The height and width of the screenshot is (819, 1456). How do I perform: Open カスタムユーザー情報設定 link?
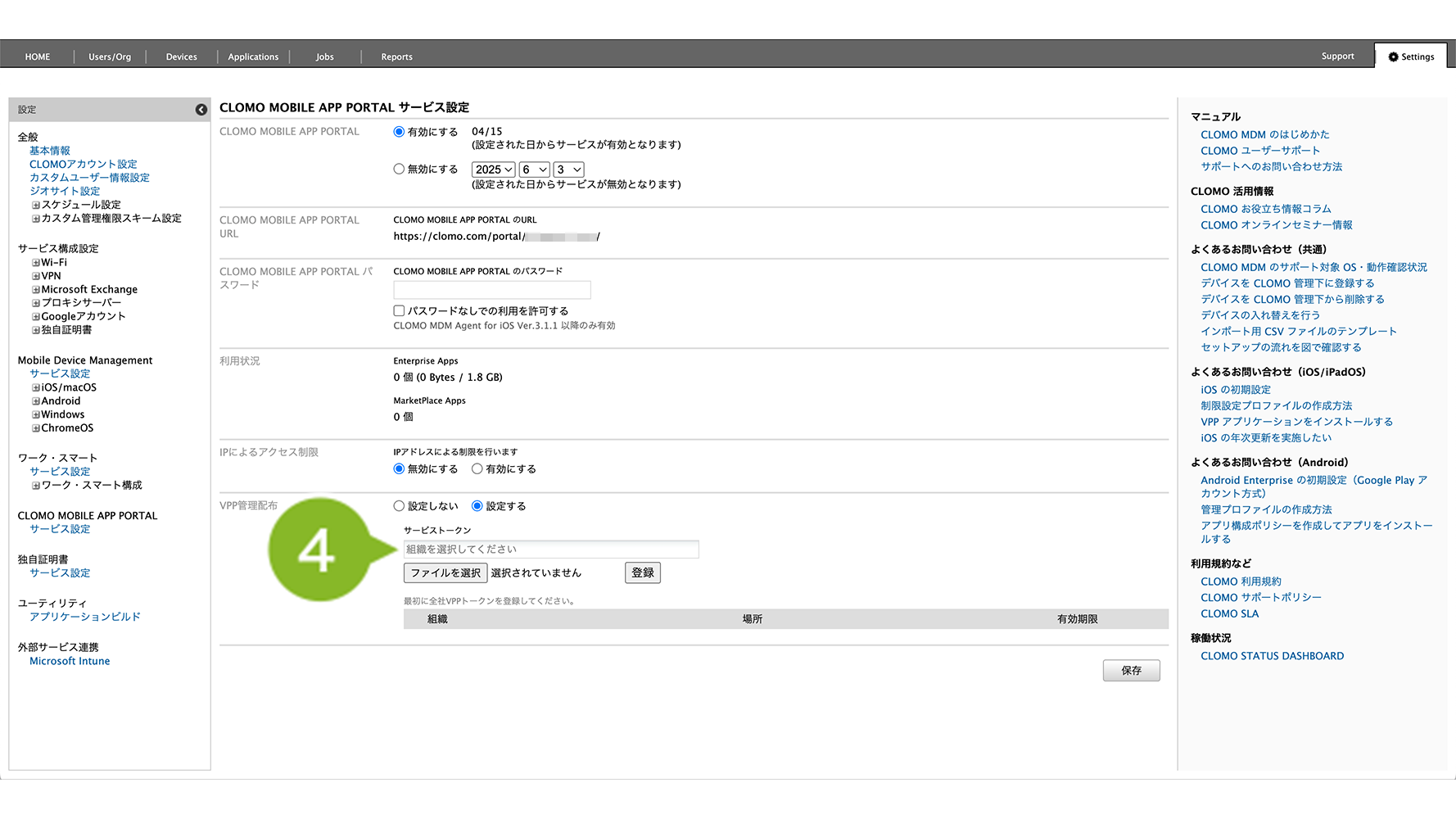(x=89, y=178)
